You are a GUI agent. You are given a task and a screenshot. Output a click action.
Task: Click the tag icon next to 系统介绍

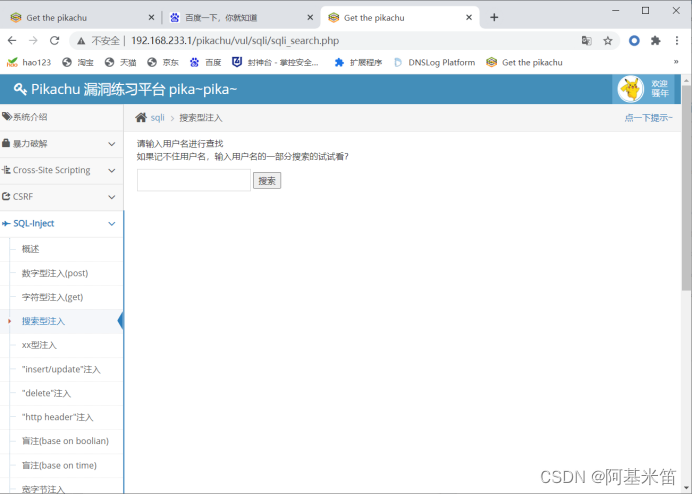click(7, 116)
